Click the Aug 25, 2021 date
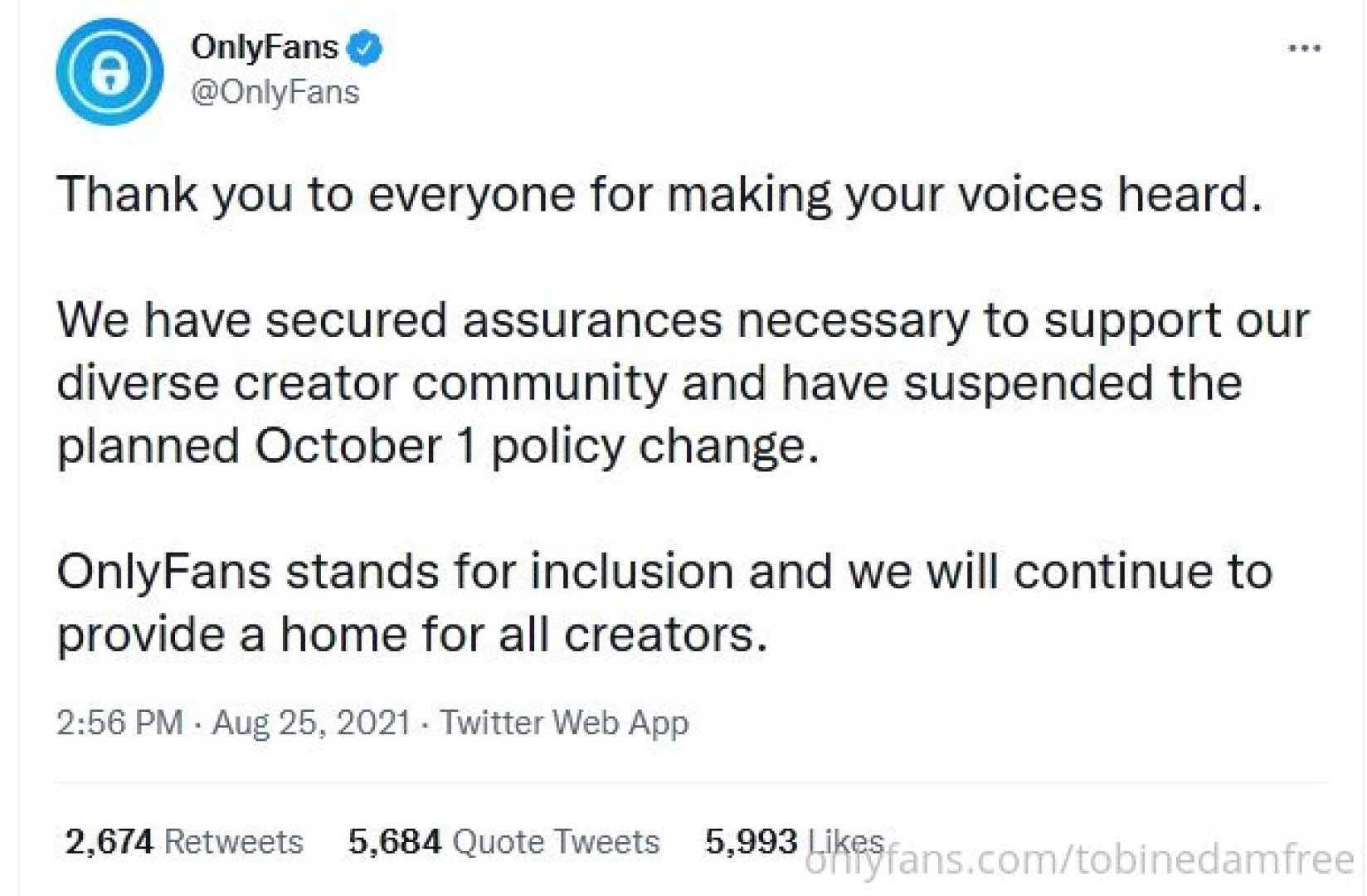Screen dimensions: 1367x896 tap(311, 723)
